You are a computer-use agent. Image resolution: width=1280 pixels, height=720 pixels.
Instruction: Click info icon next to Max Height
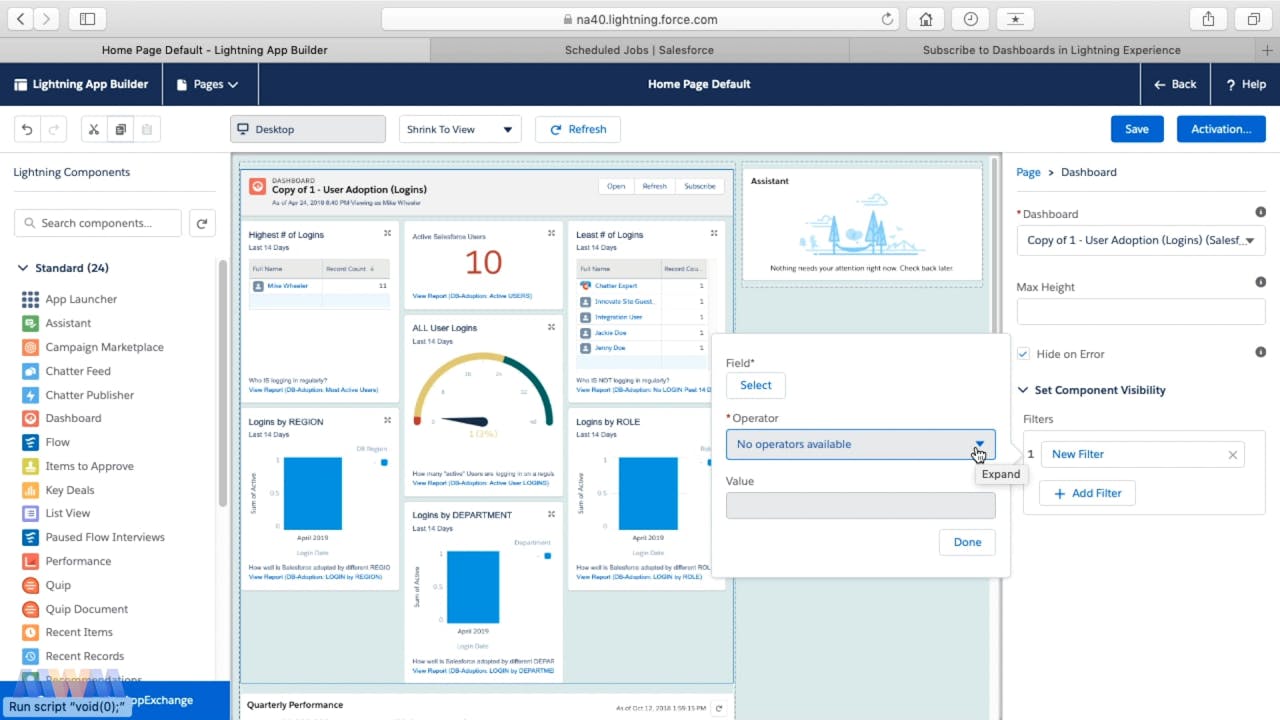[1260, 283]
